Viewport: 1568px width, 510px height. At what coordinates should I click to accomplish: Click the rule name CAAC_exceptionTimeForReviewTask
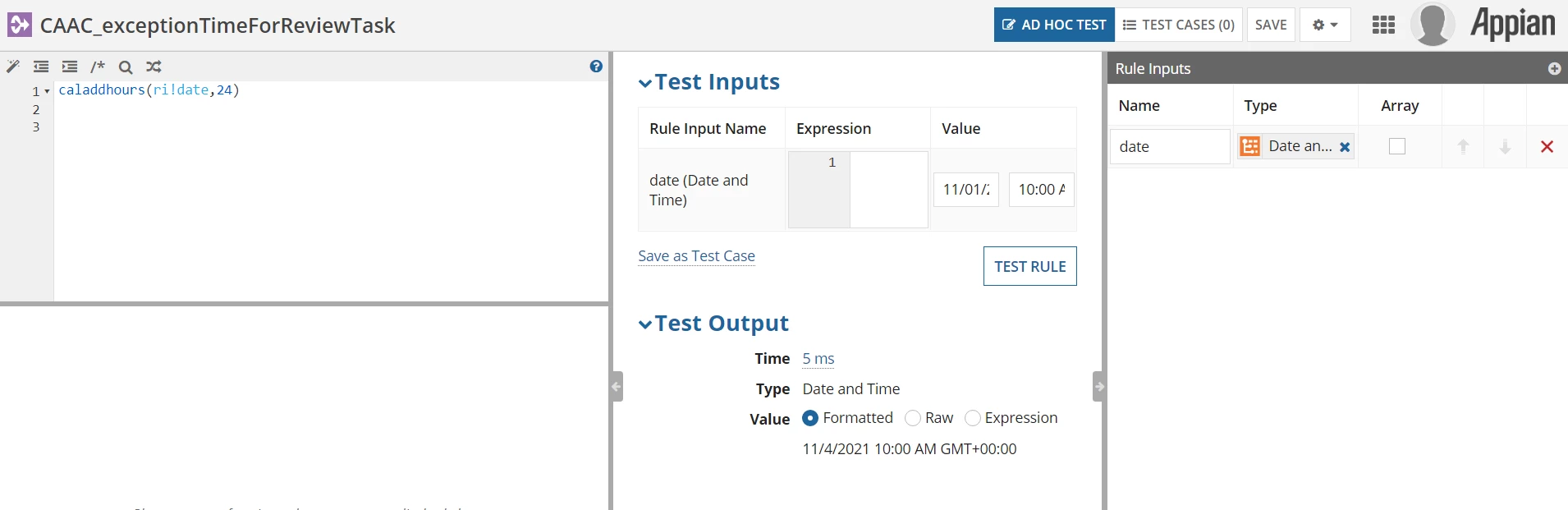tap(218, 25)
